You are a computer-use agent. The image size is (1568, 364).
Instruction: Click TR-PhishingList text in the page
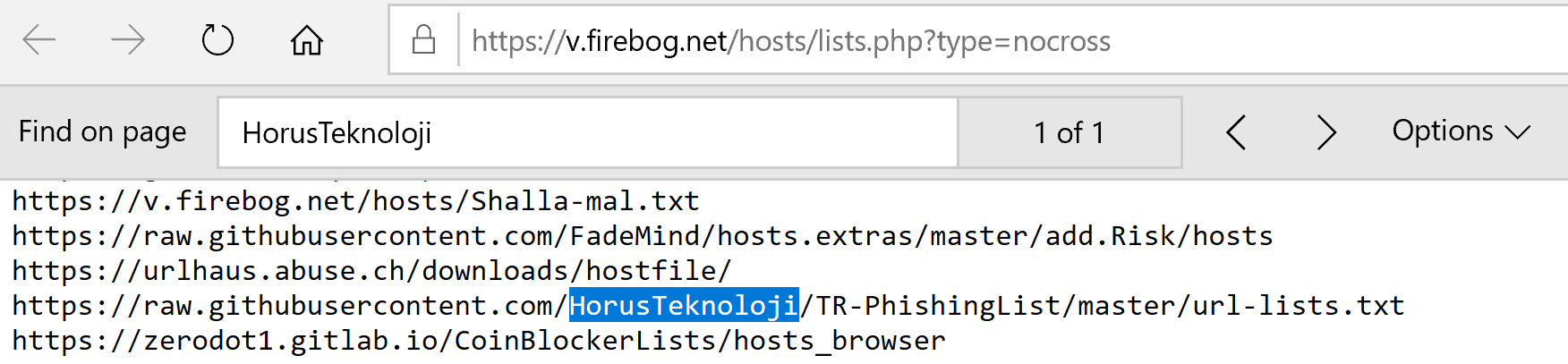tap(938, 306)
